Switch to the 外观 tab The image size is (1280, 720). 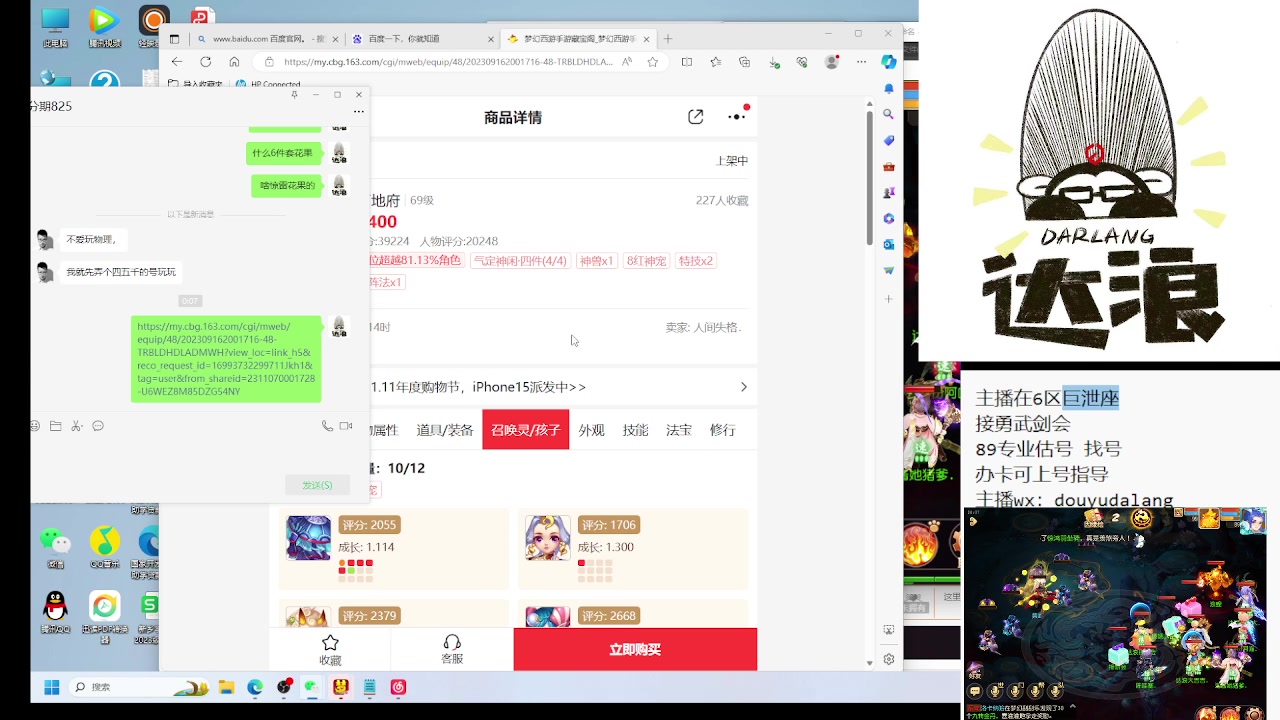pyautogui.click(x=592, y=430)
